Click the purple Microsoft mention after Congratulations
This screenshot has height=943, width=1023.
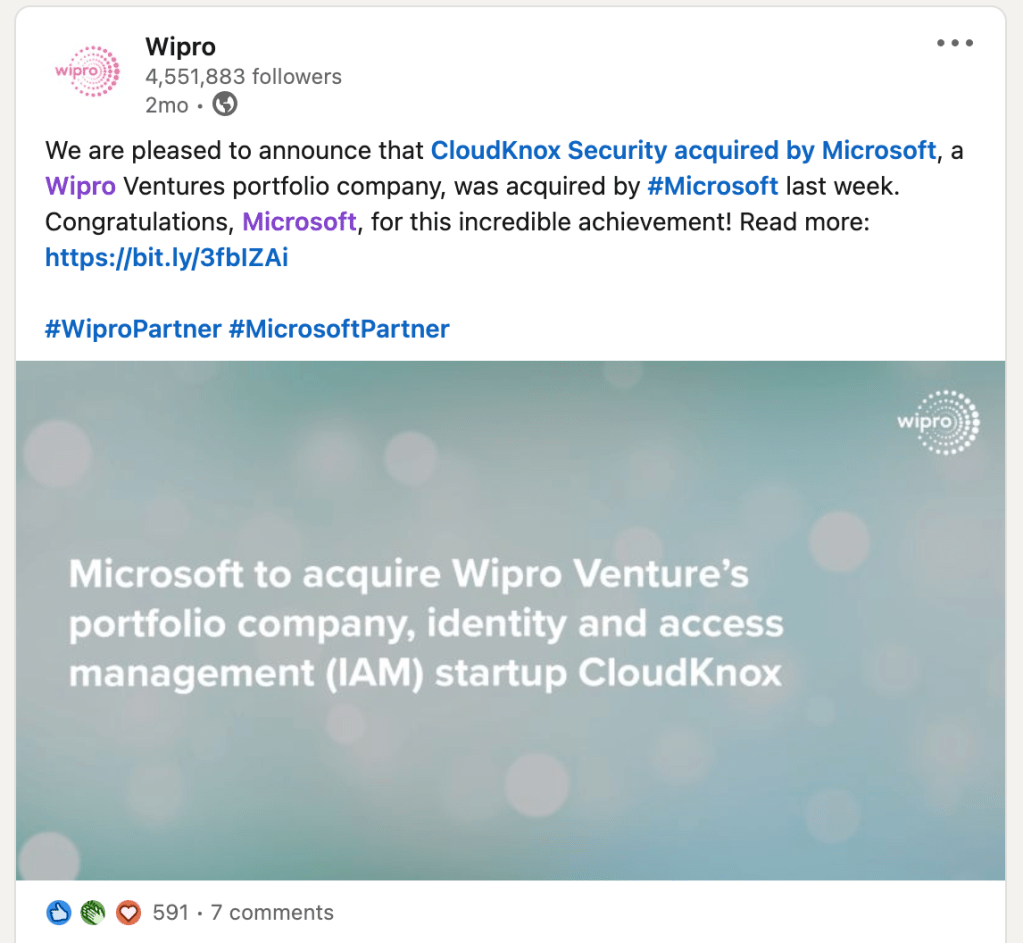(299, 221)
